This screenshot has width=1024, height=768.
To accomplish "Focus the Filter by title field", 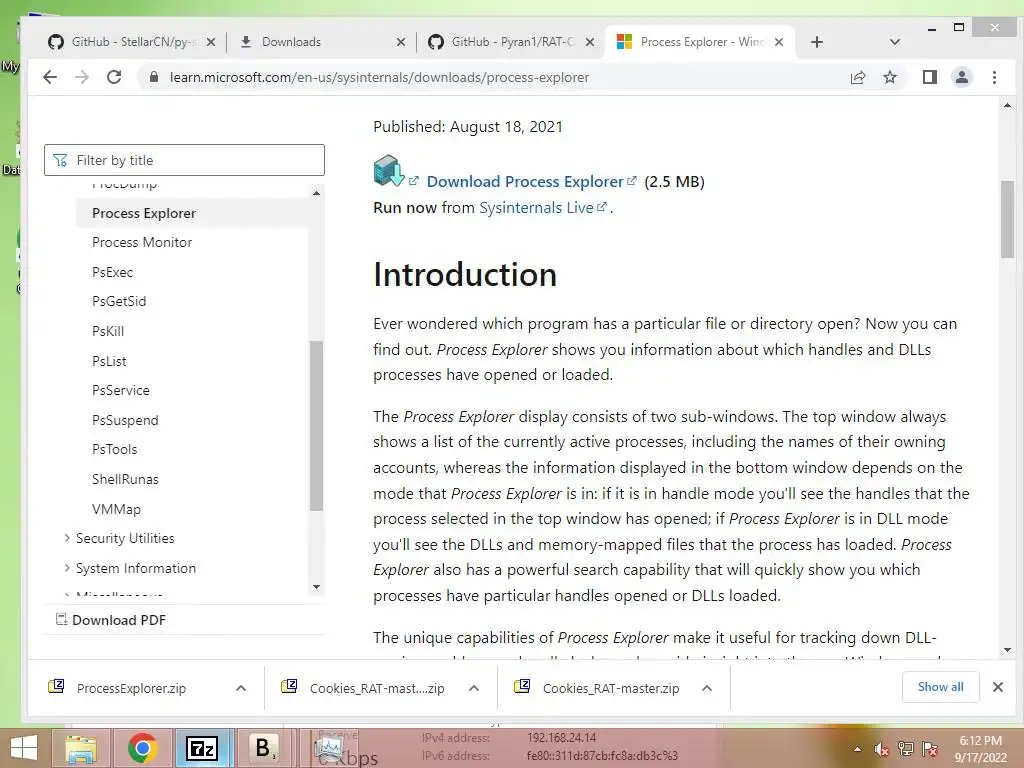I will coord(184,160).
